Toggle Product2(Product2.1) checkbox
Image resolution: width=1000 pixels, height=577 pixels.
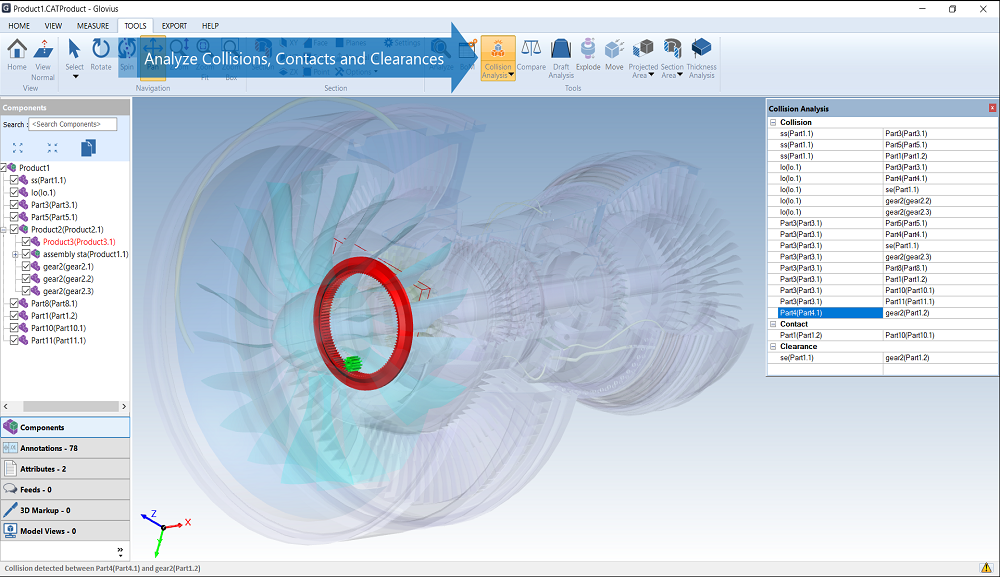[x=14, y=229]
